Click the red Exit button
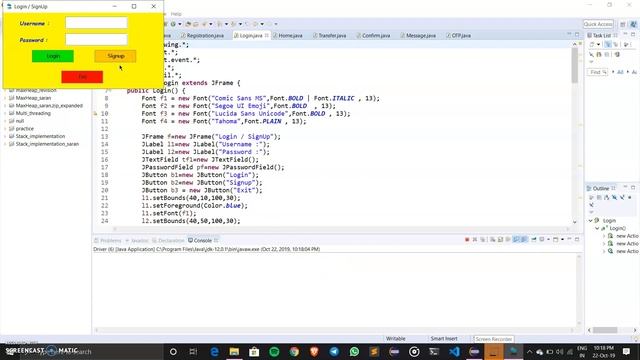 [x=82, y=77]
